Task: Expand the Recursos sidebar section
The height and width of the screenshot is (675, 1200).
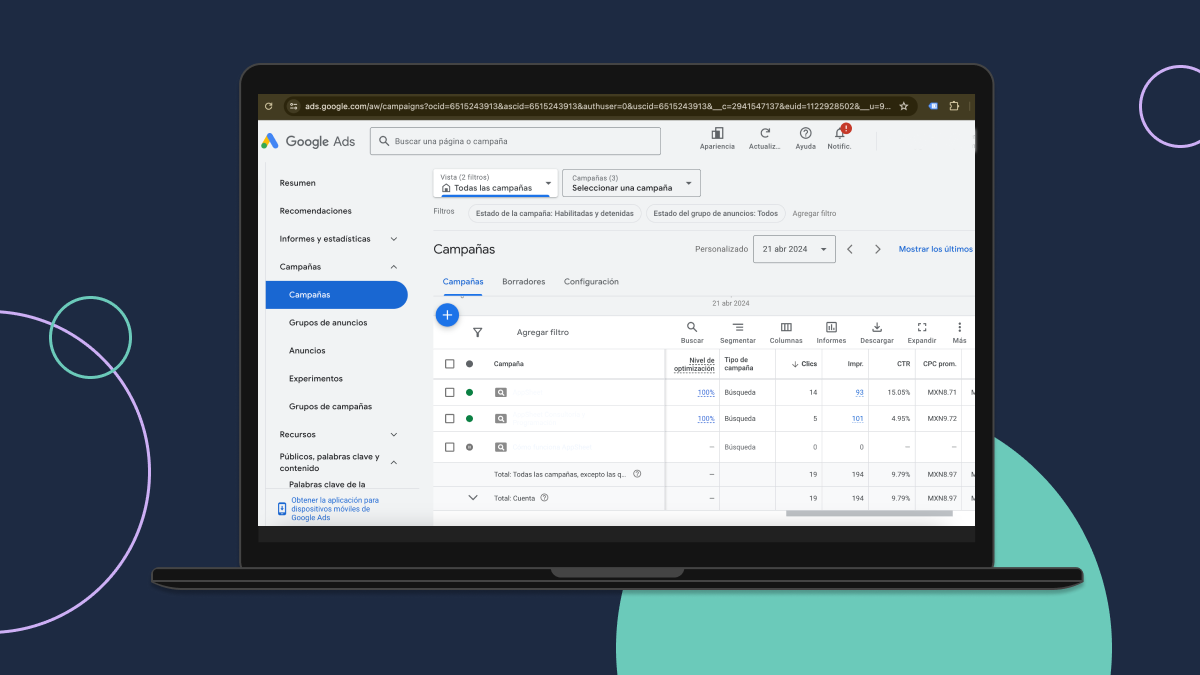Action: [x=393, y=435]
